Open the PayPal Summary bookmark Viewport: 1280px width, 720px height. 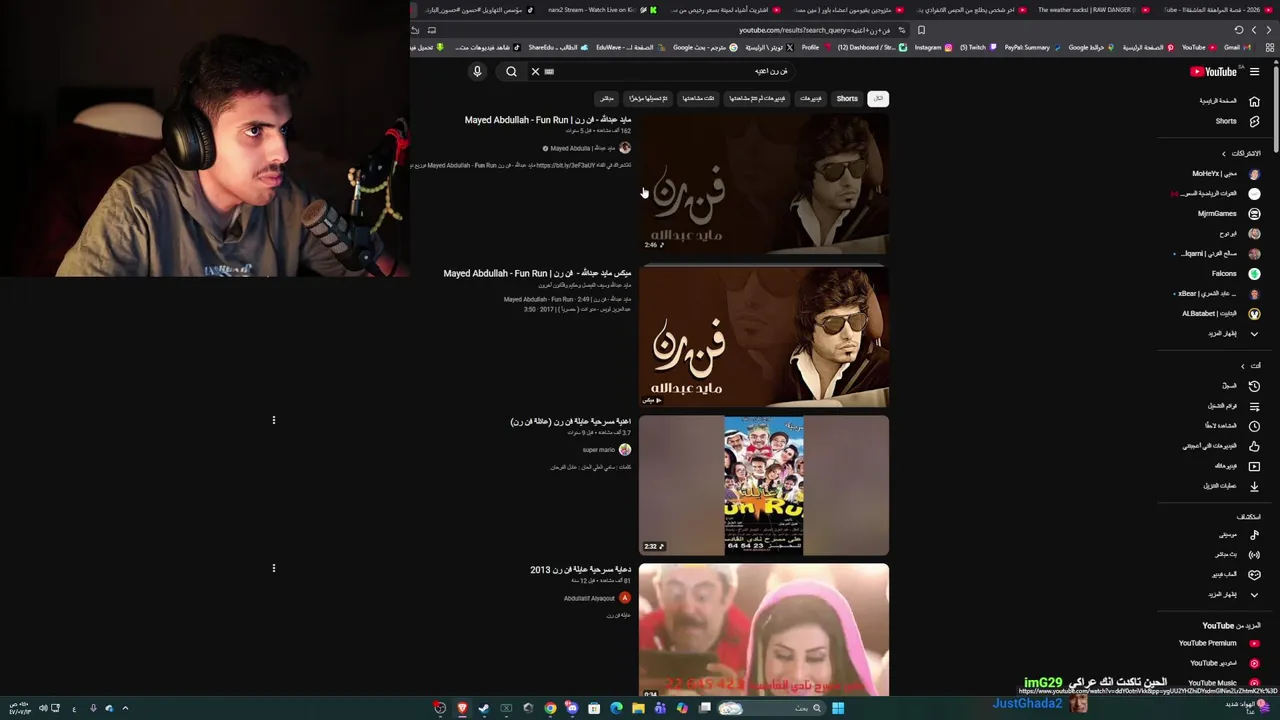(x=1031, y=47)
